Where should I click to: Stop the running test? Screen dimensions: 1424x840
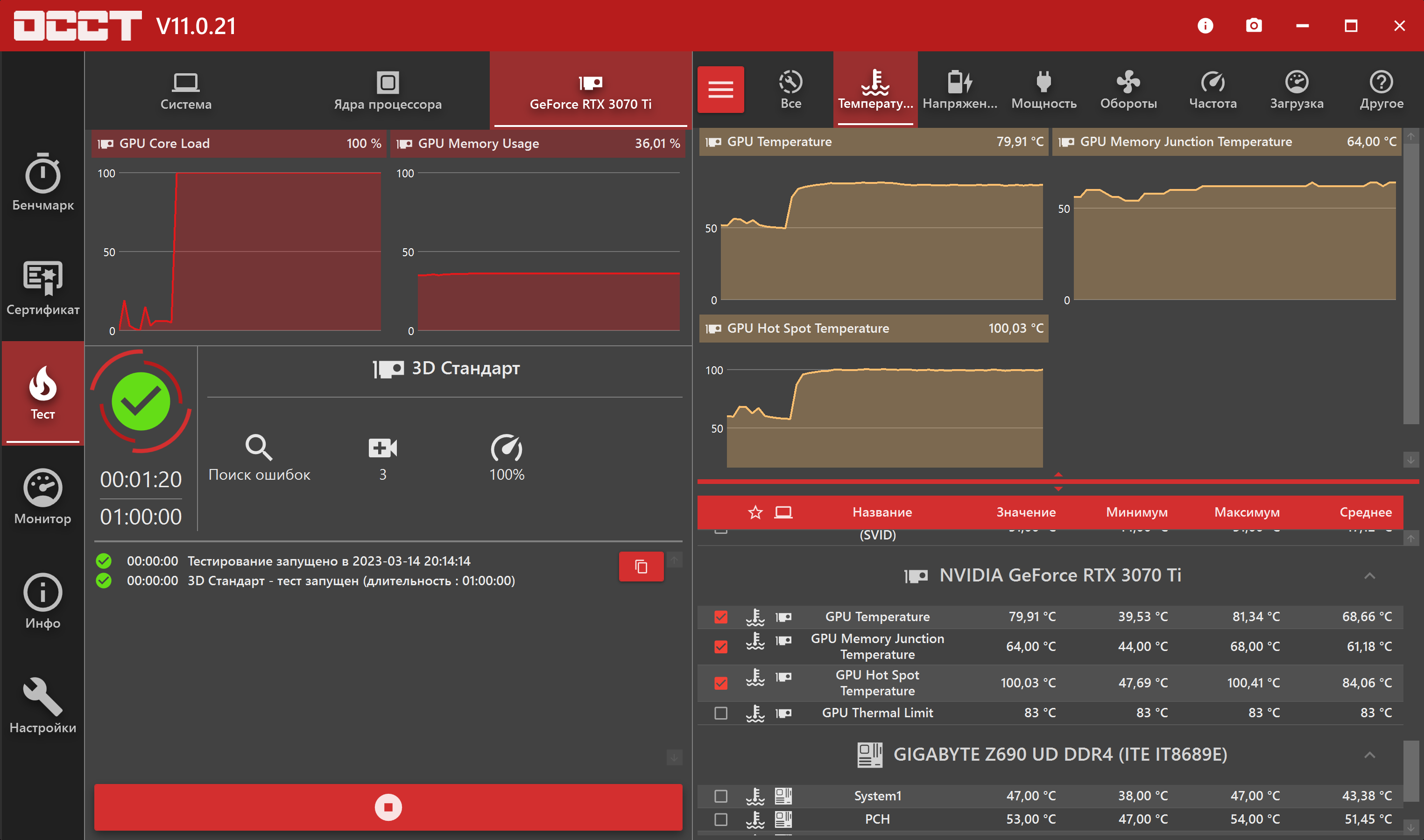388,807
